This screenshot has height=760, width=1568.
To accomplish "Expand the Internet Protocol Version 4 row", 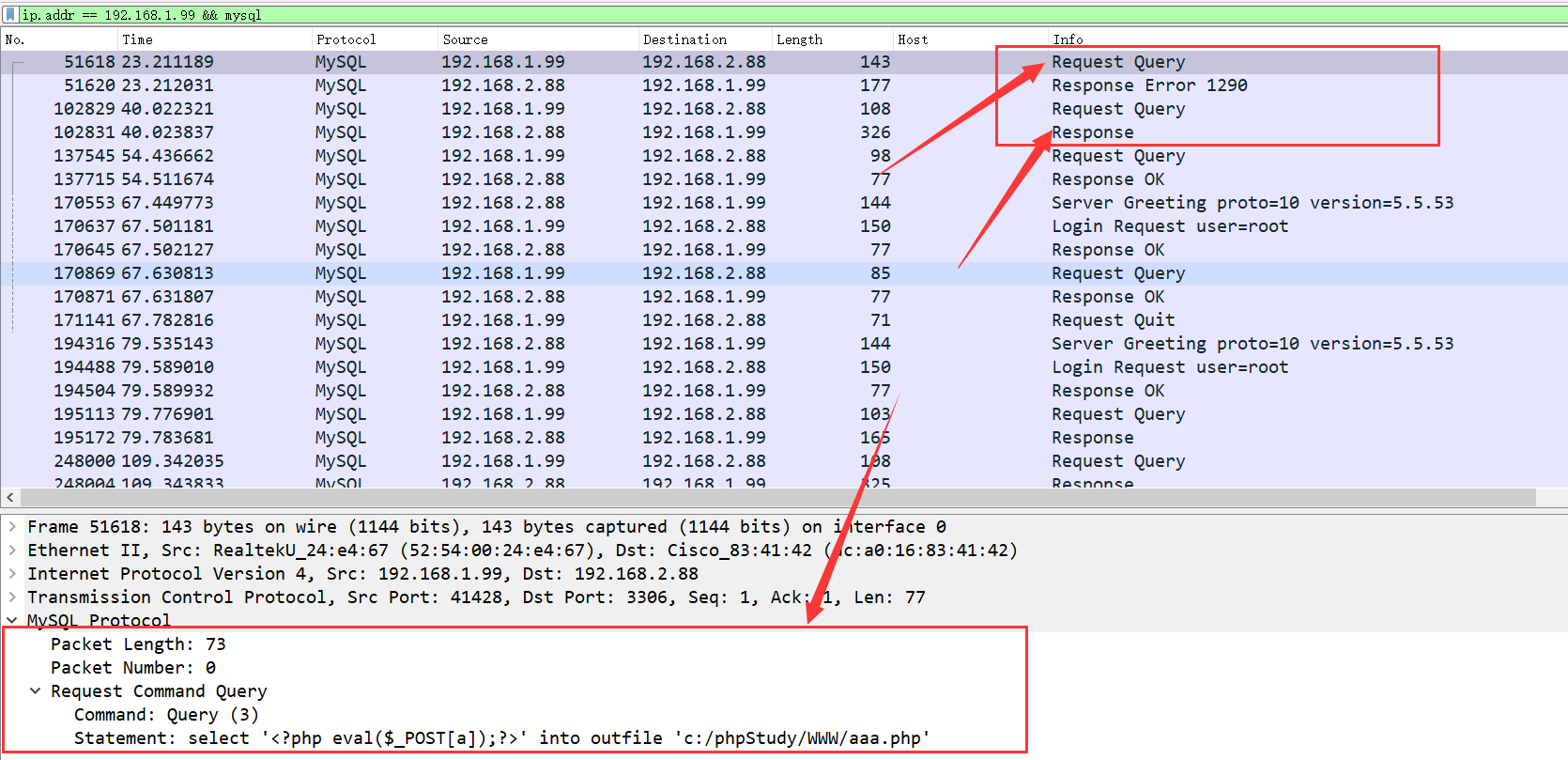I will (12, 574).
